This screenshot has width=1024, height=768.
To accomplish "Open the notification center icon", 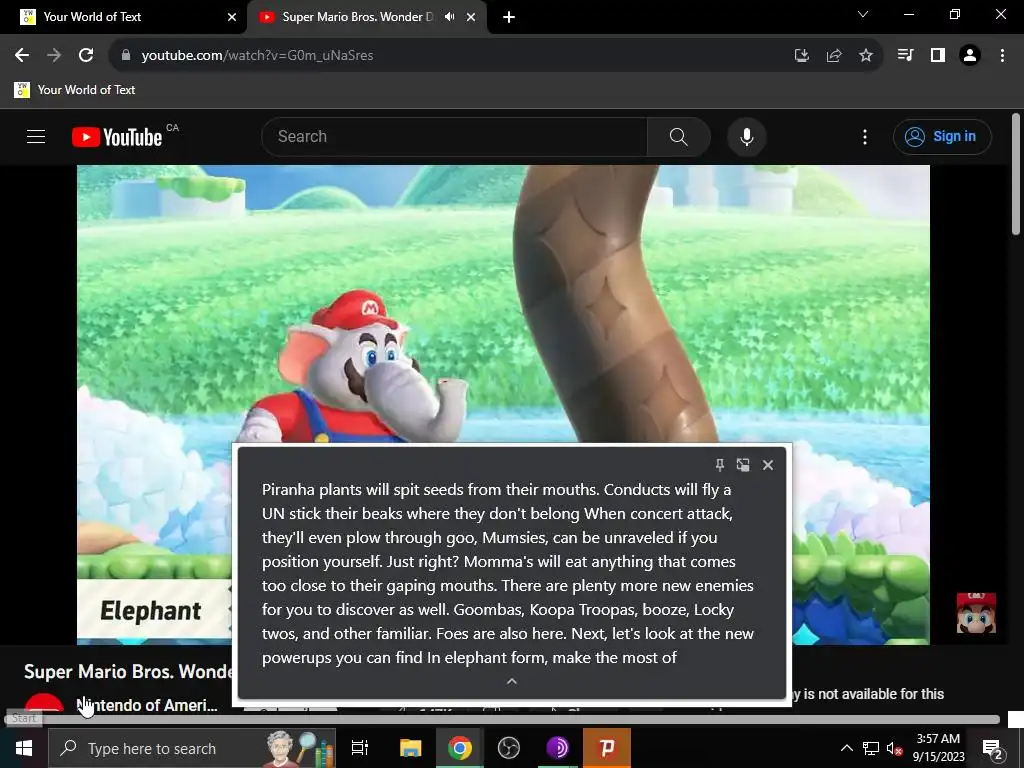I will 992,748.
